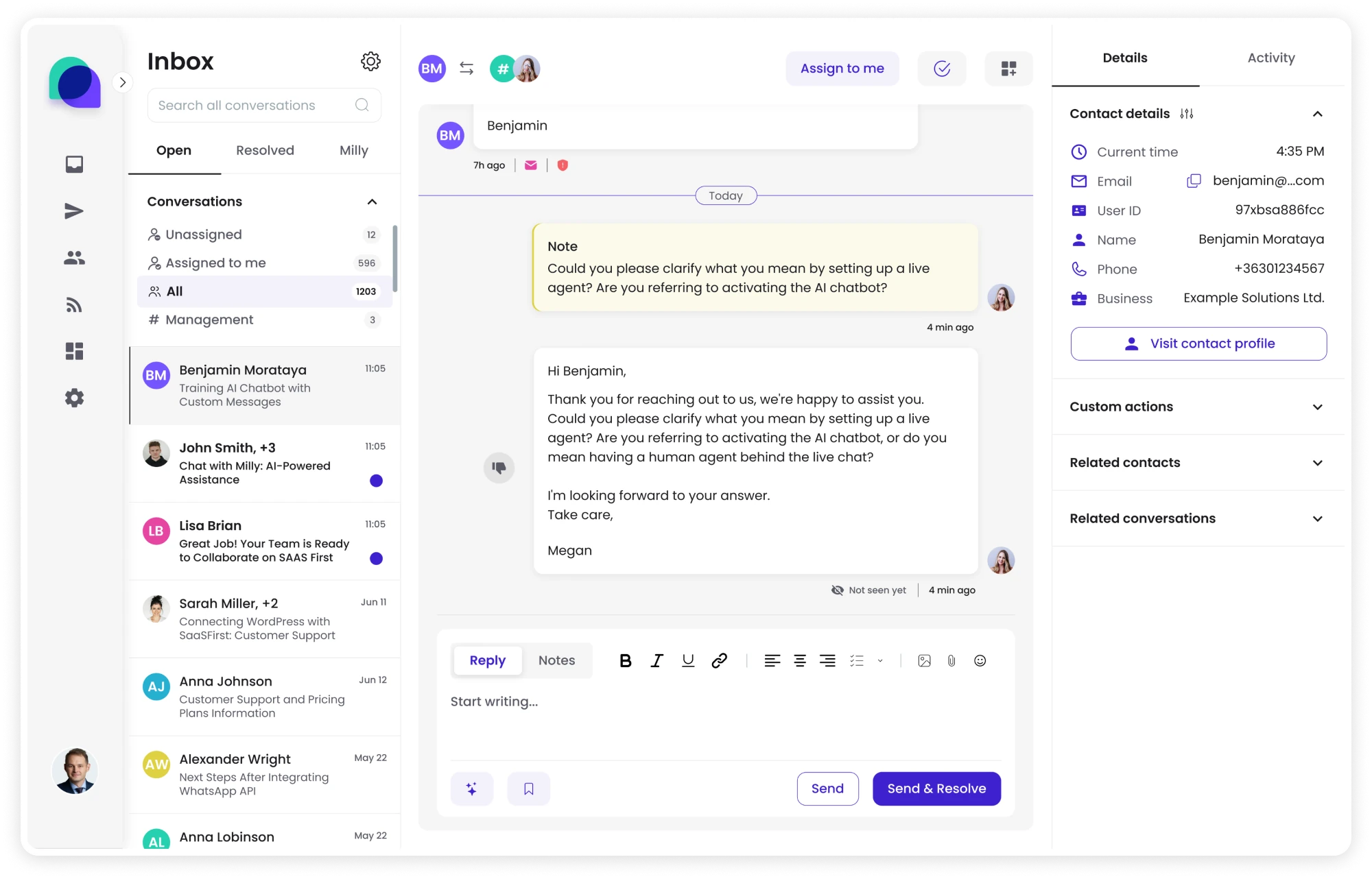The image size is (1372, 879).
Task: Switch to the Activity tab
Action: tap(1270, 57)
